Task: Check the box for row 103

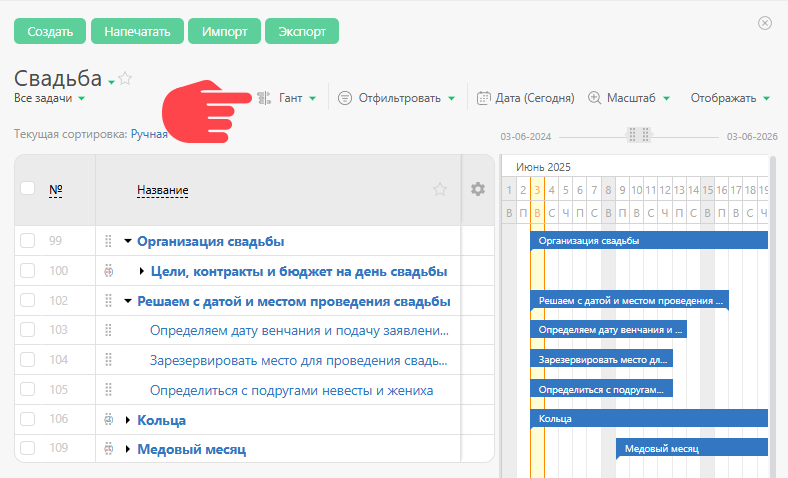Action: 27,330
